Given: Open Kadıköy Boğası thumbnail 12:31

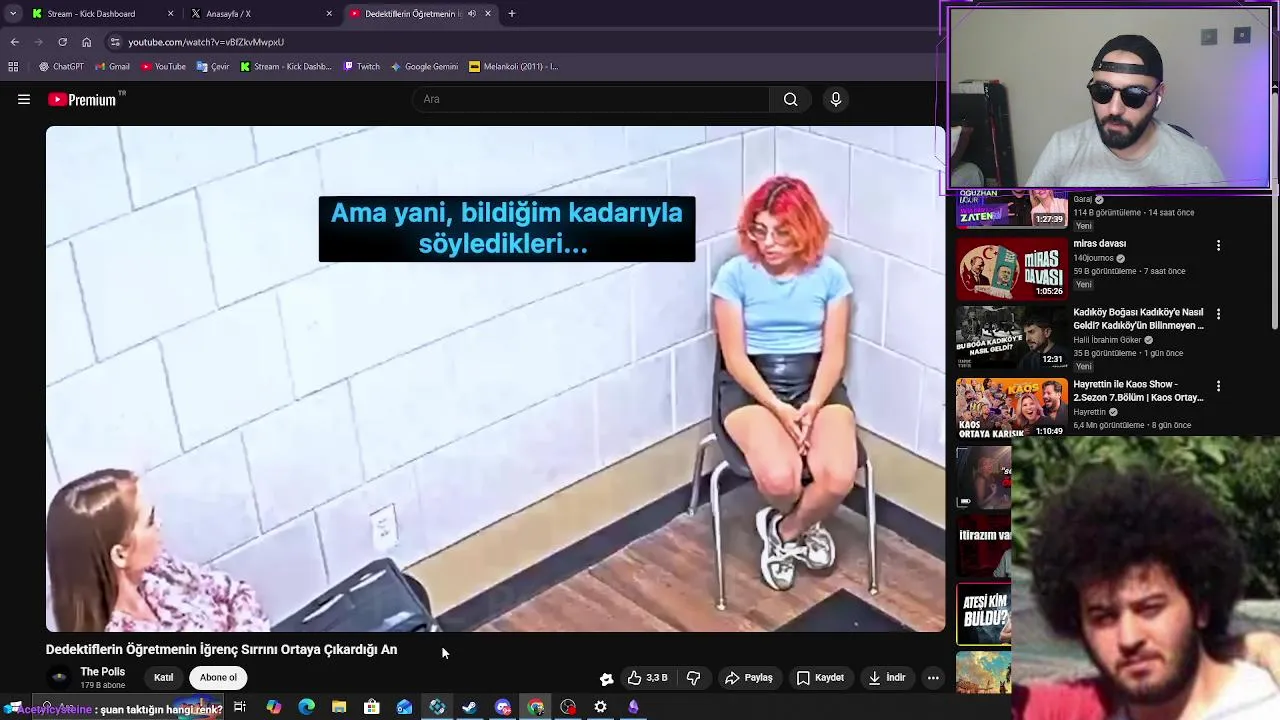Looking at the screenshot, I should 1012,337.
